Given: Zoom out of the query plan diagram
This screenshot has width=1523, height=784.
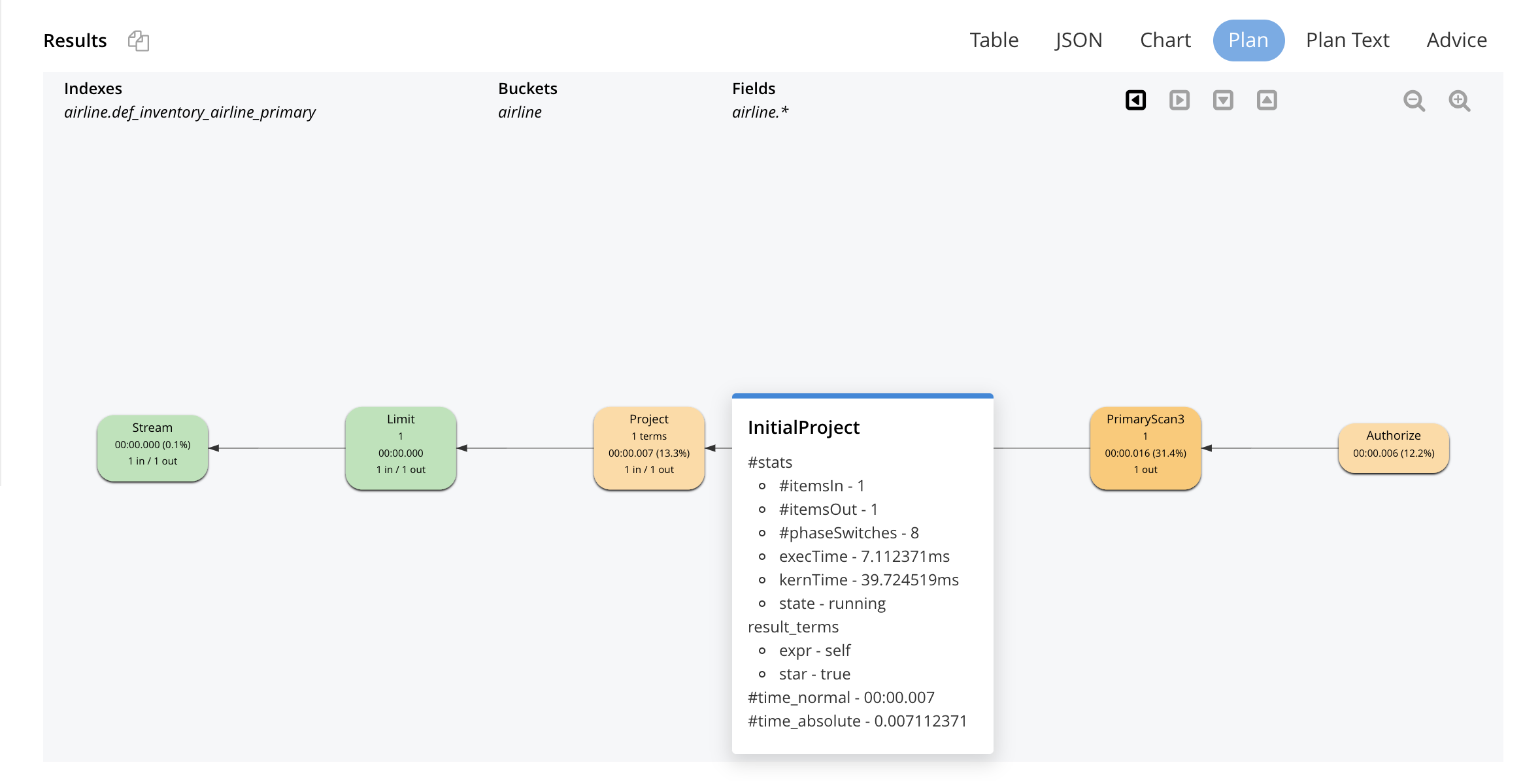Looking at the screenshot, I should (1414, 101).
